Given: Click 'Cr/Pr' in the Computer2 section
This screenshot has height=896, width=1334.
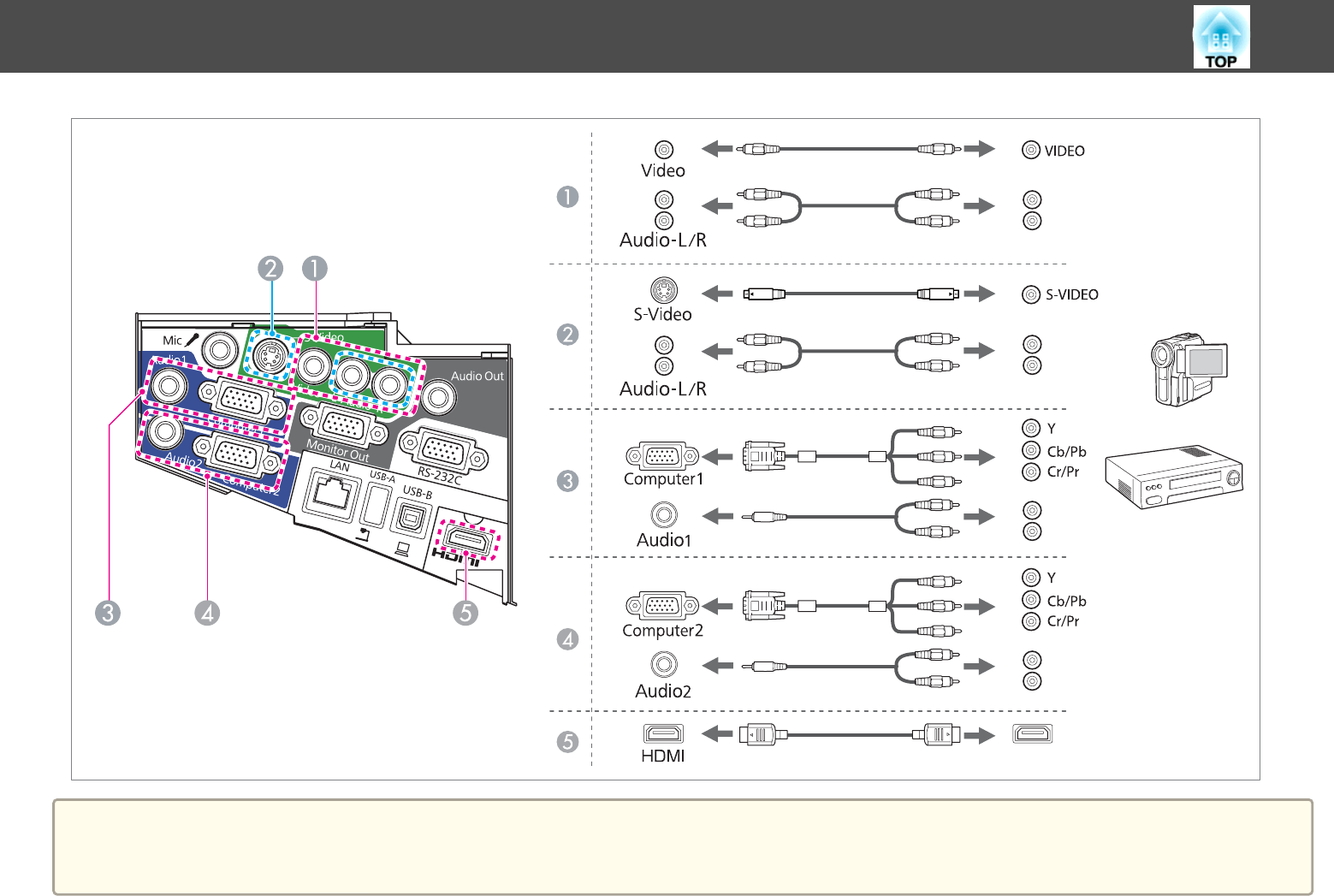Looking at the screenshot, I should [1063, 621].
